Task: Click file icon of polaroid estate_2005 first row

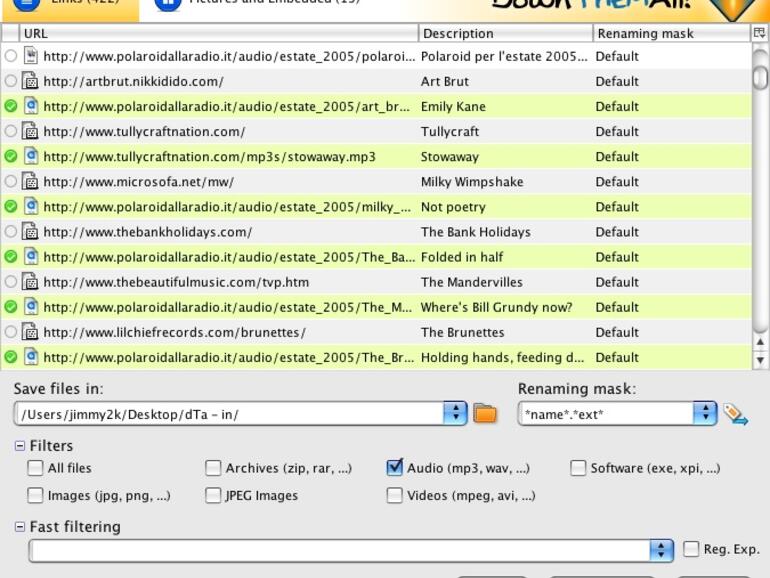Action: [x=31, y=55]
